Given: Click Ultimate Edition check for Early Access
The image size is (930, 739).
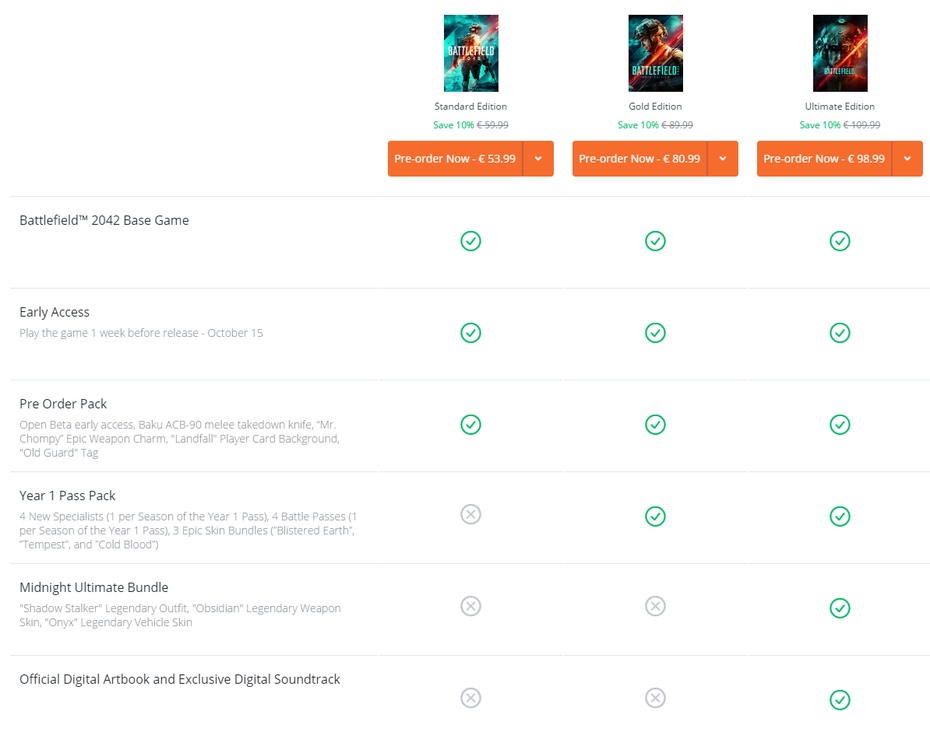Looking at the screenshot, I should 840,332.
